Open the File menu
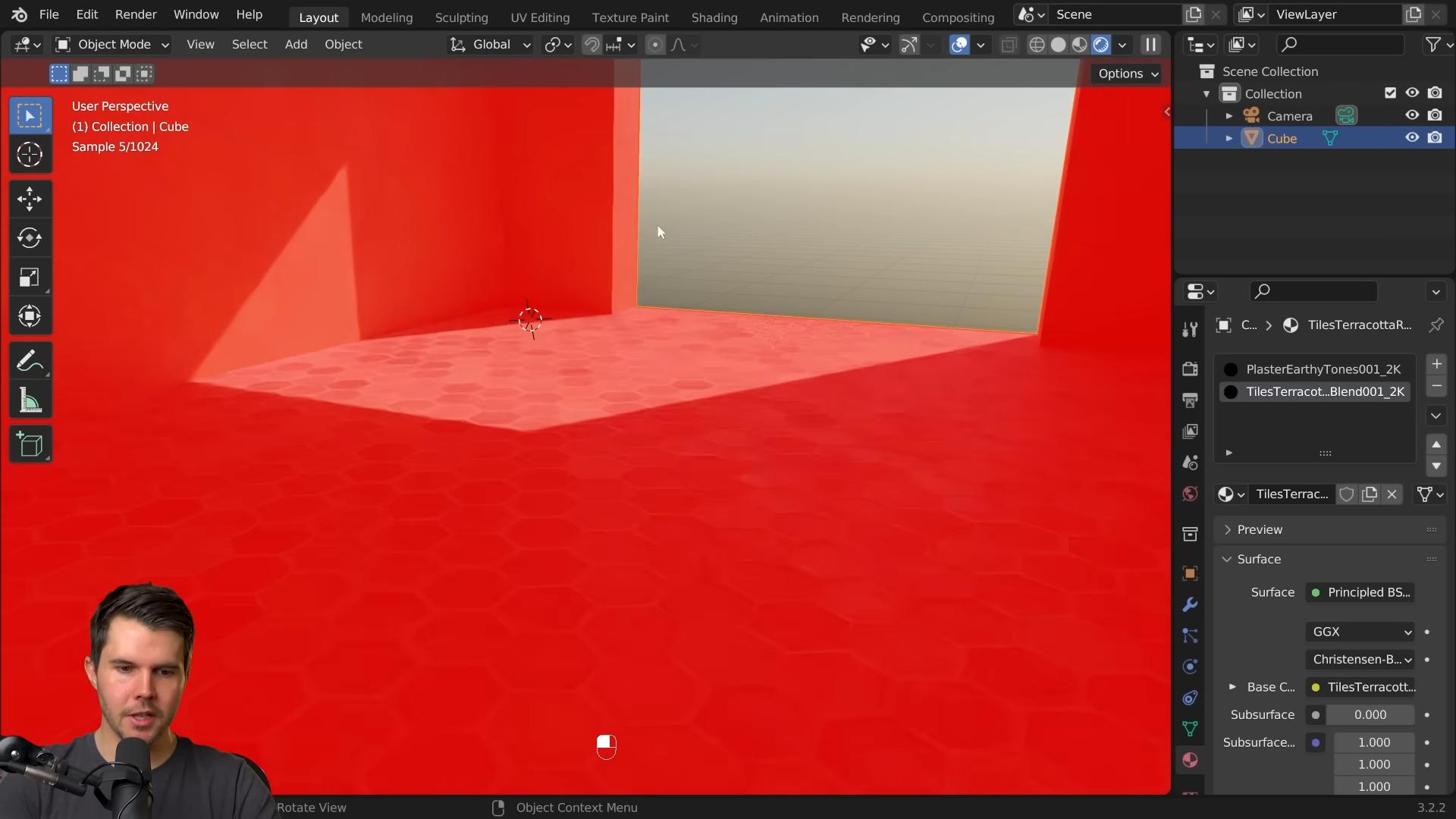 click(49, 14)
